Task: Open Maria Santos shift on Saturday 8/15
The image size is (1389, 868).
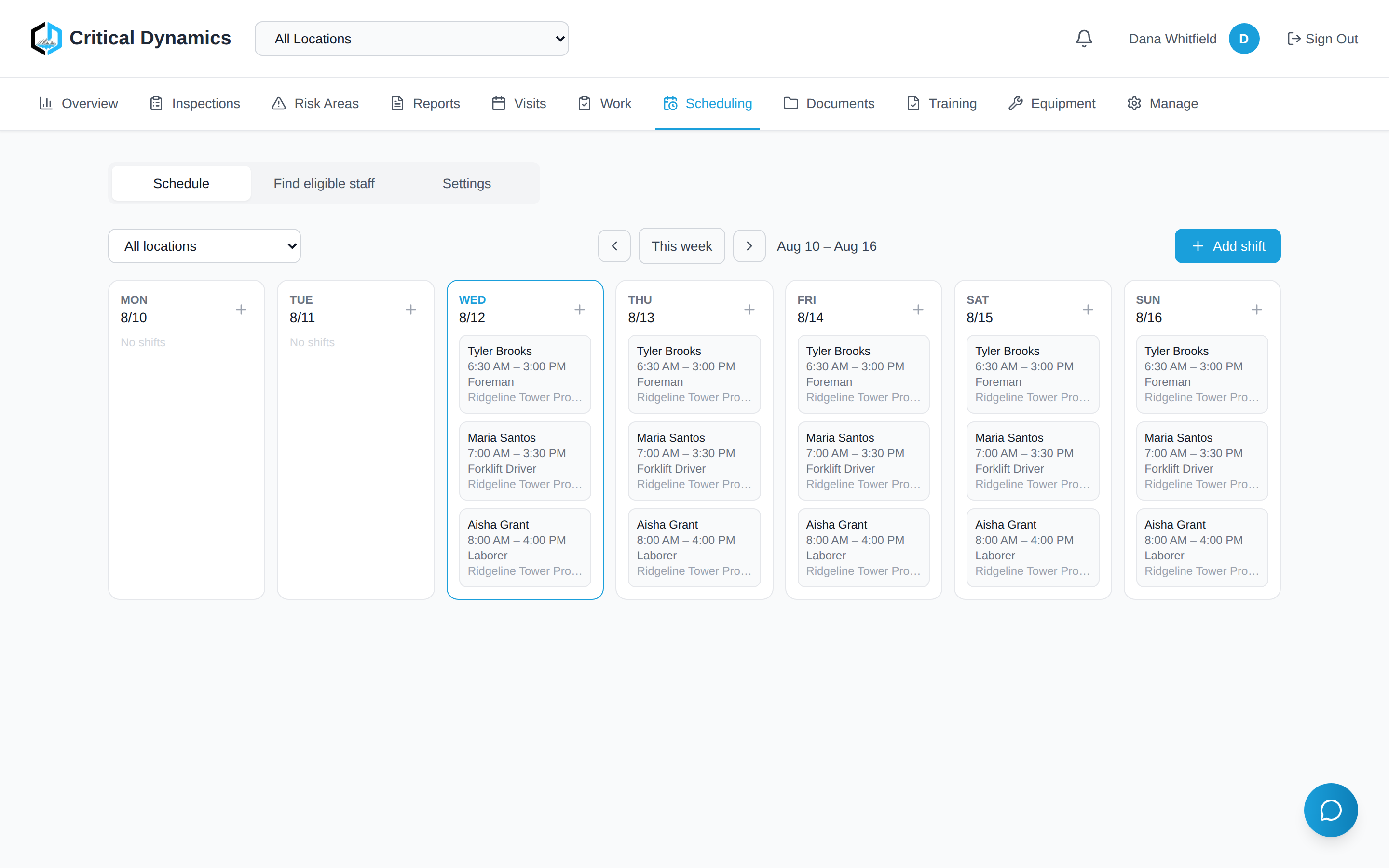Action: coord(1033,461)
